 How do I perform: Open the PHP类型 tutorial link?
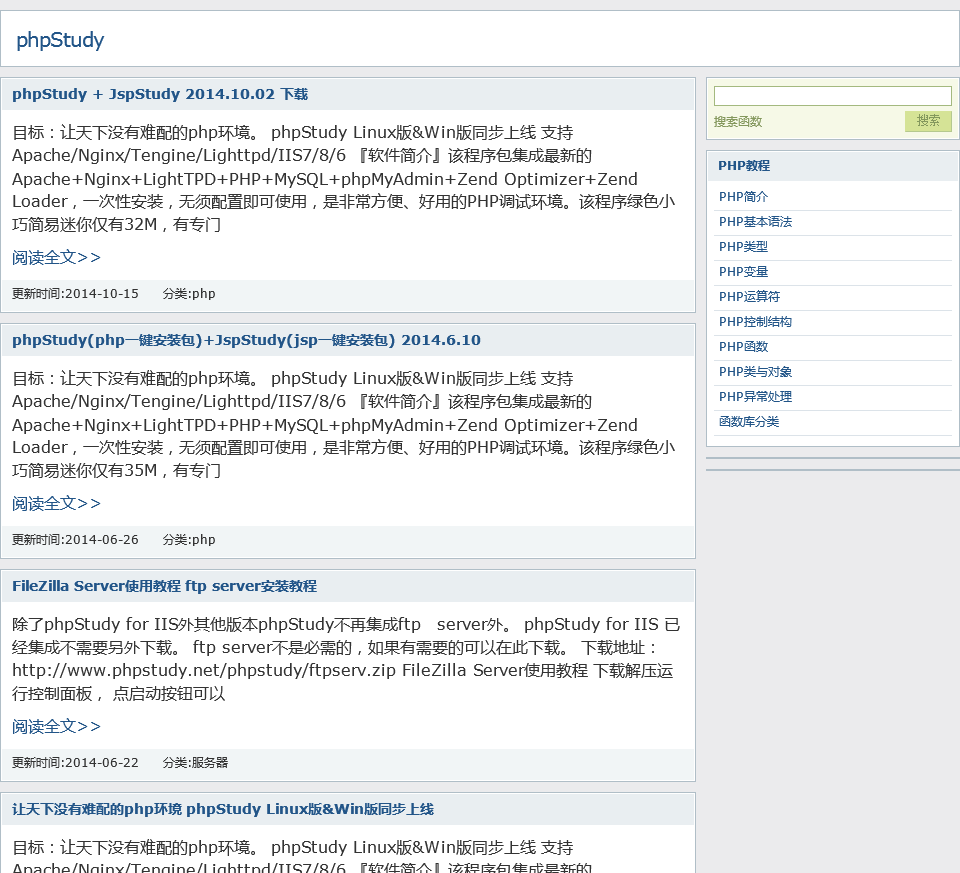point(743,247)
